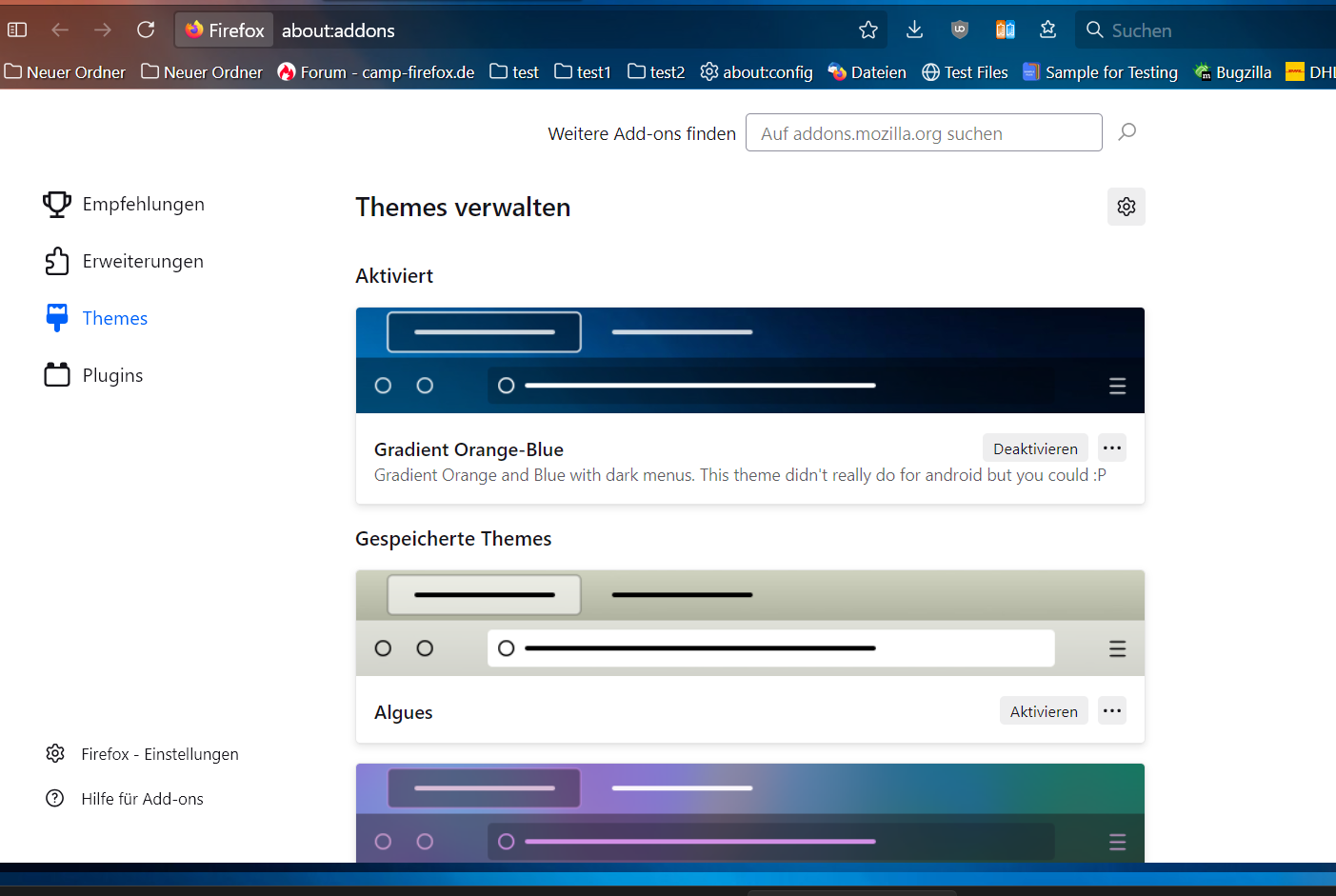Click the uBlock Origin shield icon

(960, 30)
